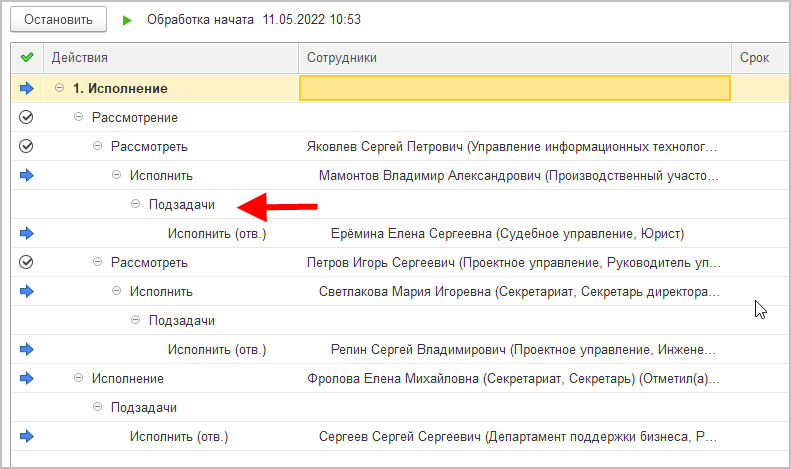Click blue arrow in Сергеев Сергей Сергеевич row

point(27,436)
